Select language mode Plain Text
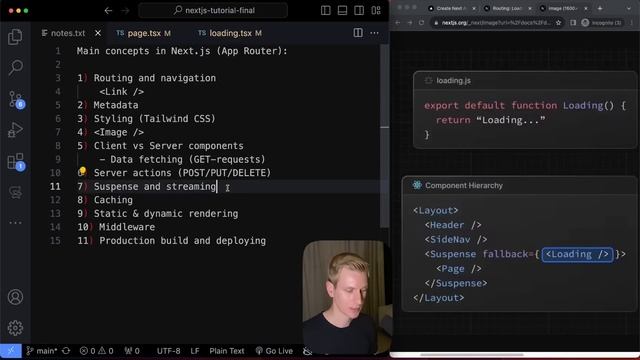This screenshot has width=640, height=360. tap(227, 351)
